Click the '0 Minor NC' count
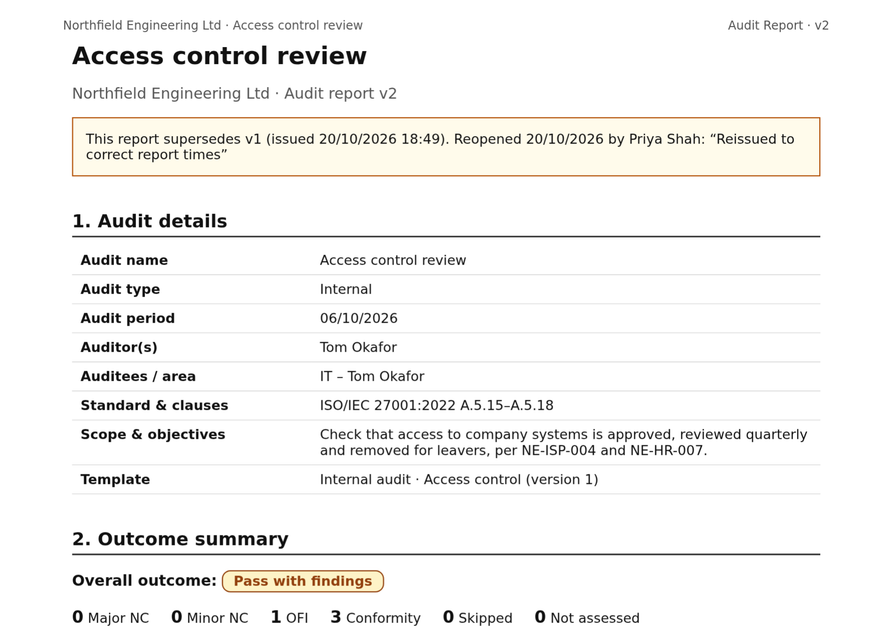The height and width of the screenshot is (638, 893). [210, 617]
